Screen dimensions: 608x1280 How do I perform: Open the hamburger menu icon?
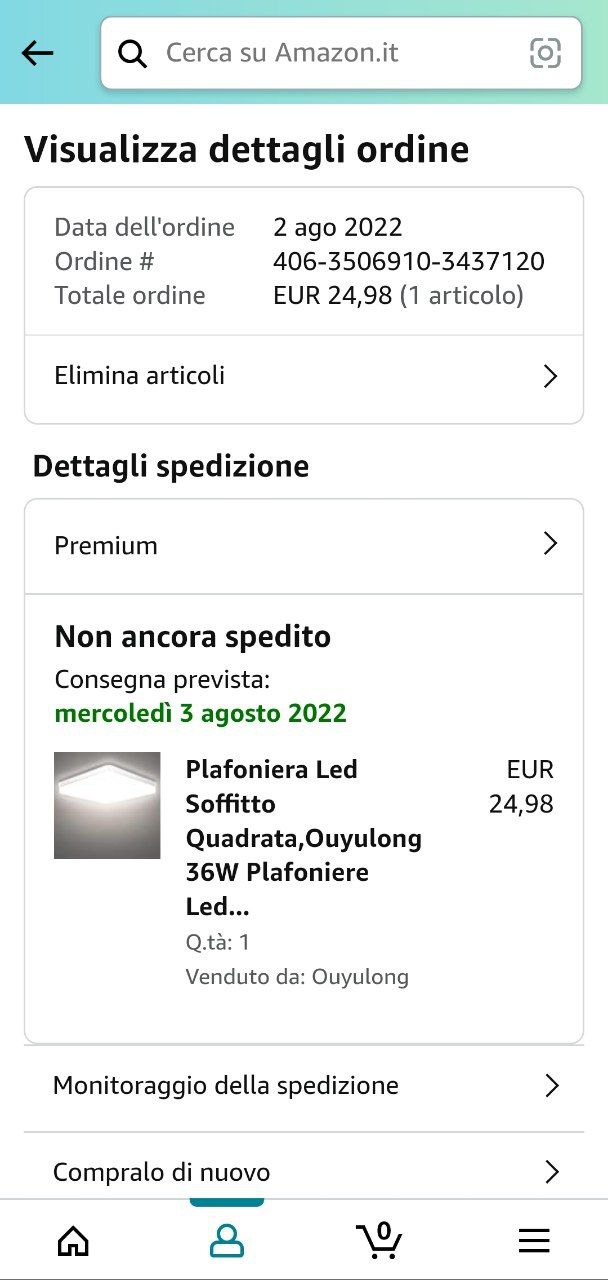[534, 1241]
